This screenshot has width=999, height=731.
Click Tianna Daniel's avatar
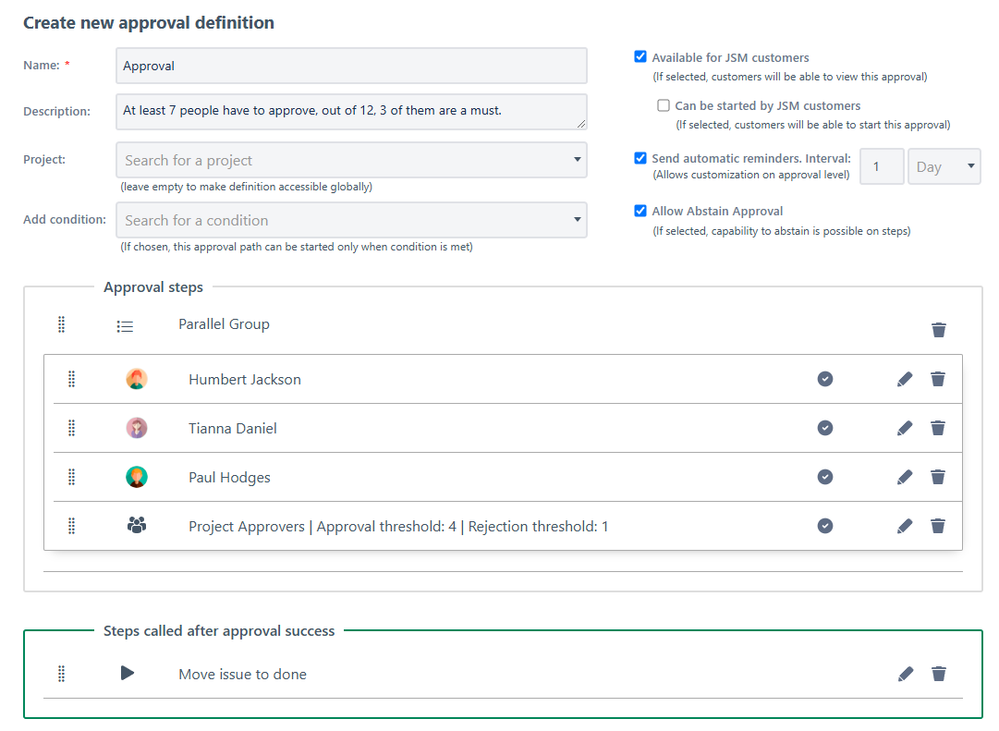(136, 428)
